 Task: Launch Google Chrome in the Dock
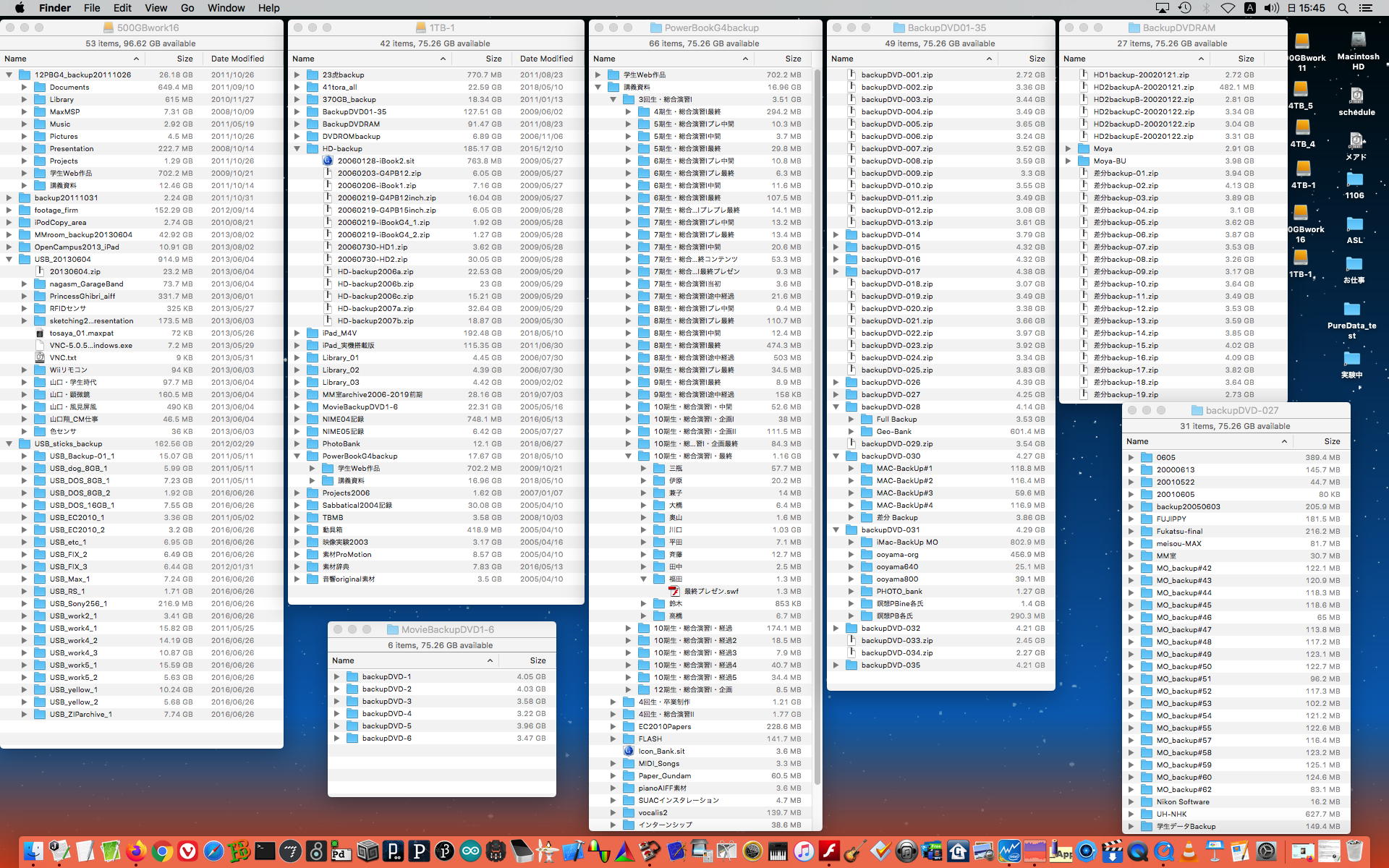(x=162, y=851)
